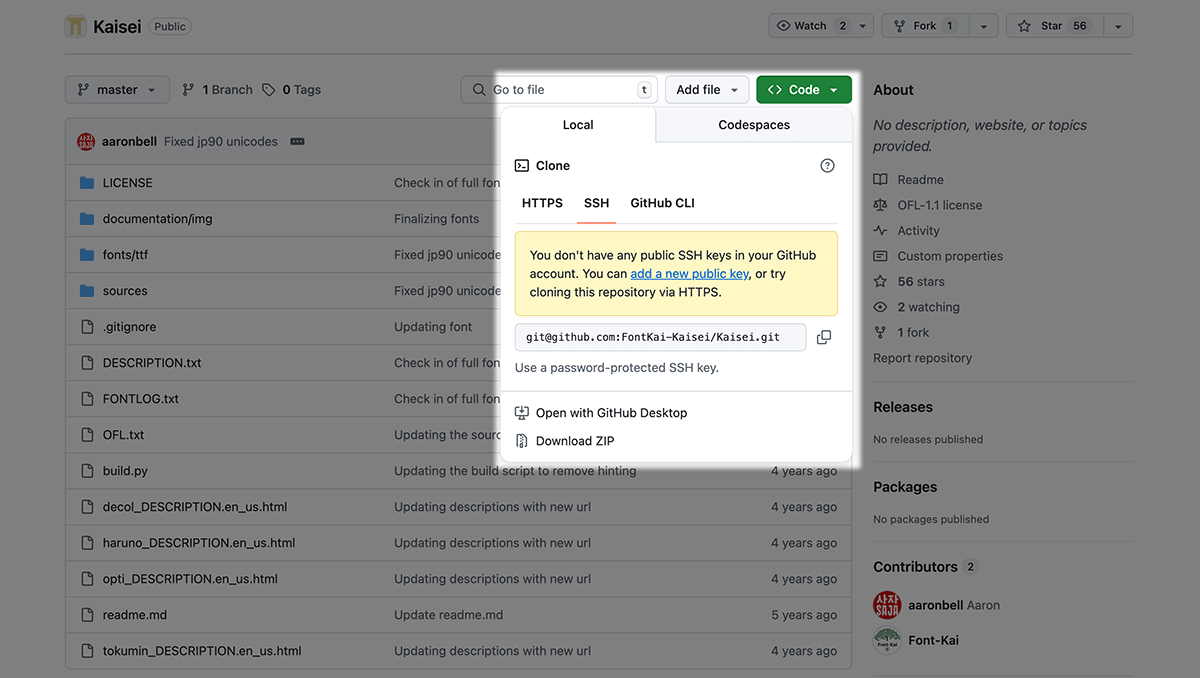Click the Download ZIP option

click(x=574, y=441)
